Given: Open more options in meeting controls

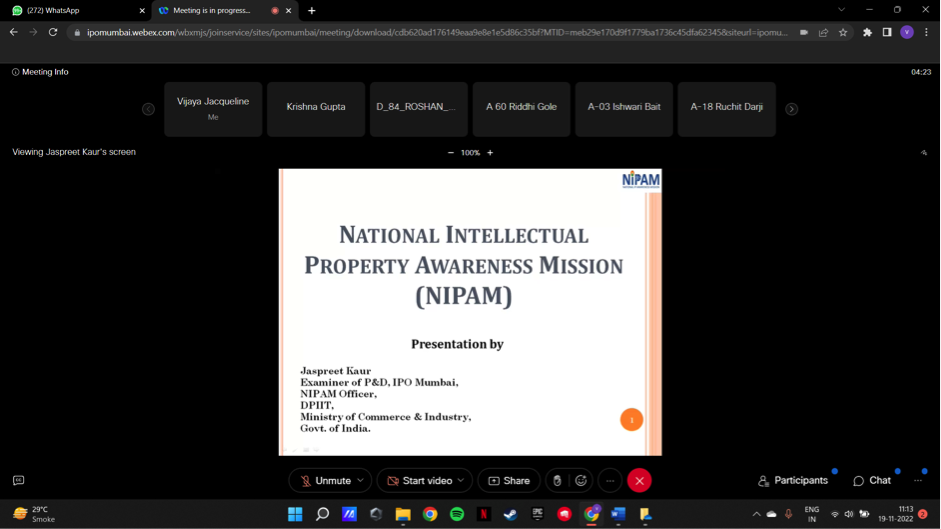Looking at the screenshot, I should tap(609, 481).
